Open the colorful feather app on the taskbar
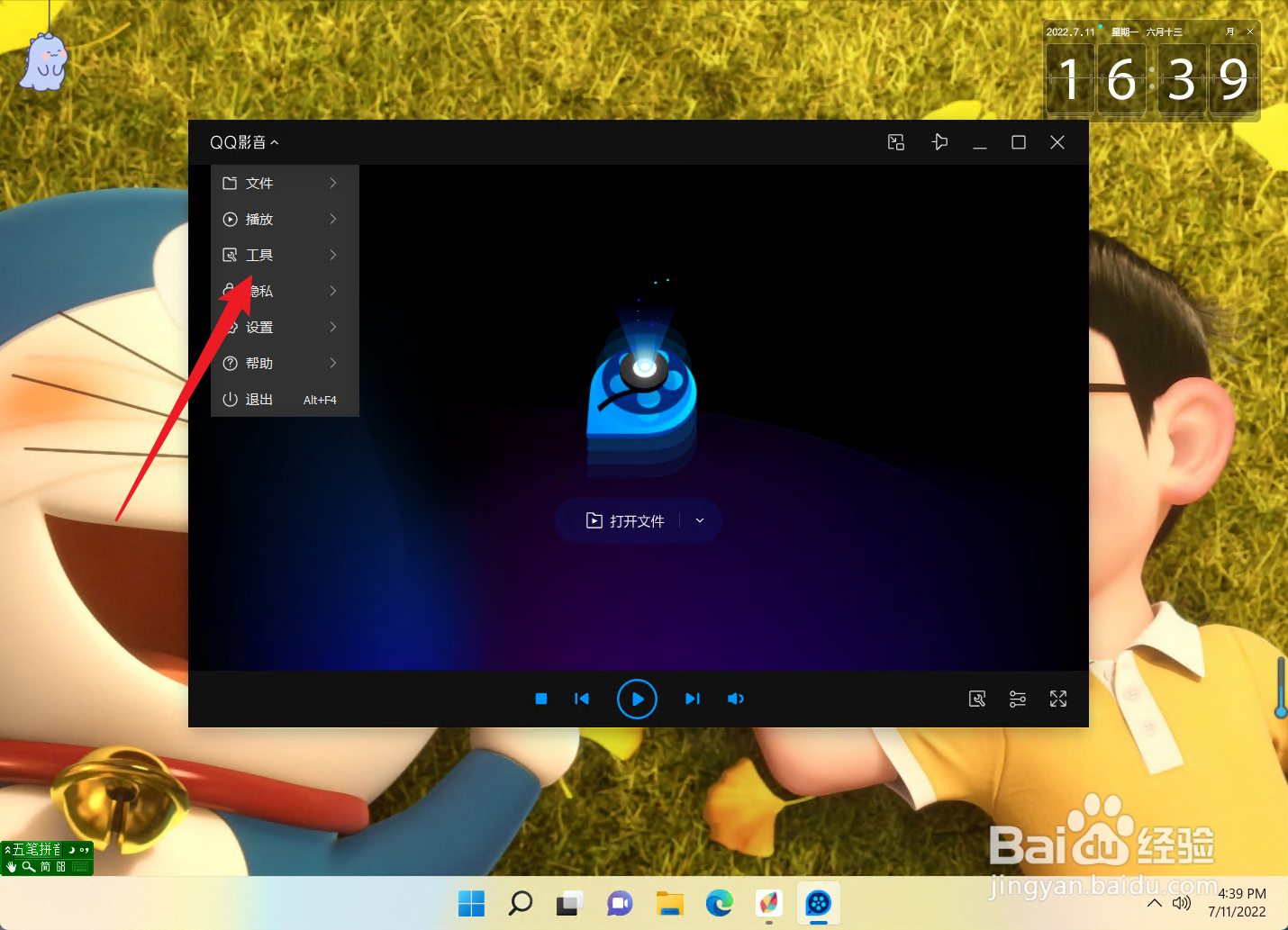Screen dimensions: 1288x930 click(768, 903)
